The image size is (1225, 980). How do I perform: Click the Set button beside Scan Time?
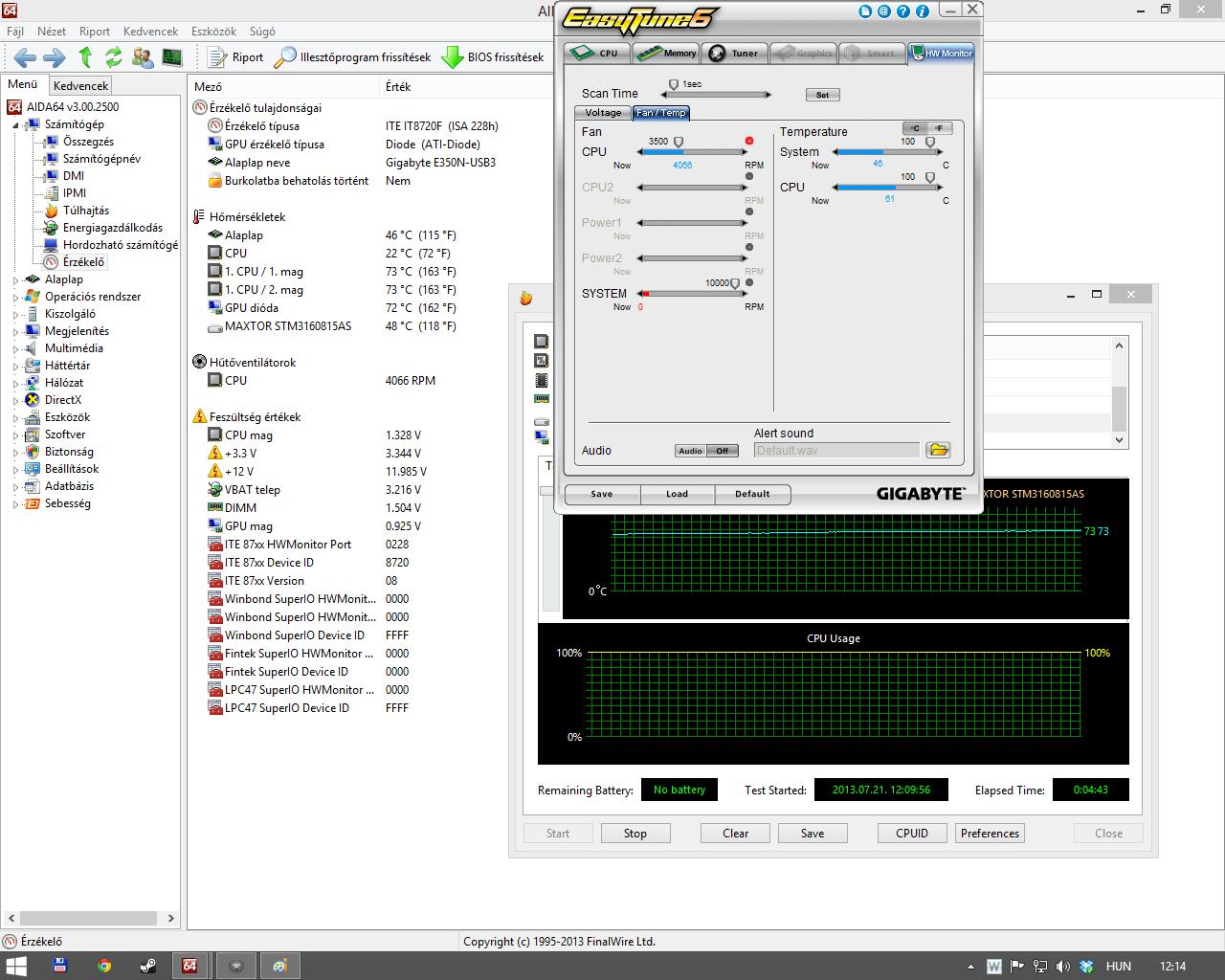[x=822, y=95]
